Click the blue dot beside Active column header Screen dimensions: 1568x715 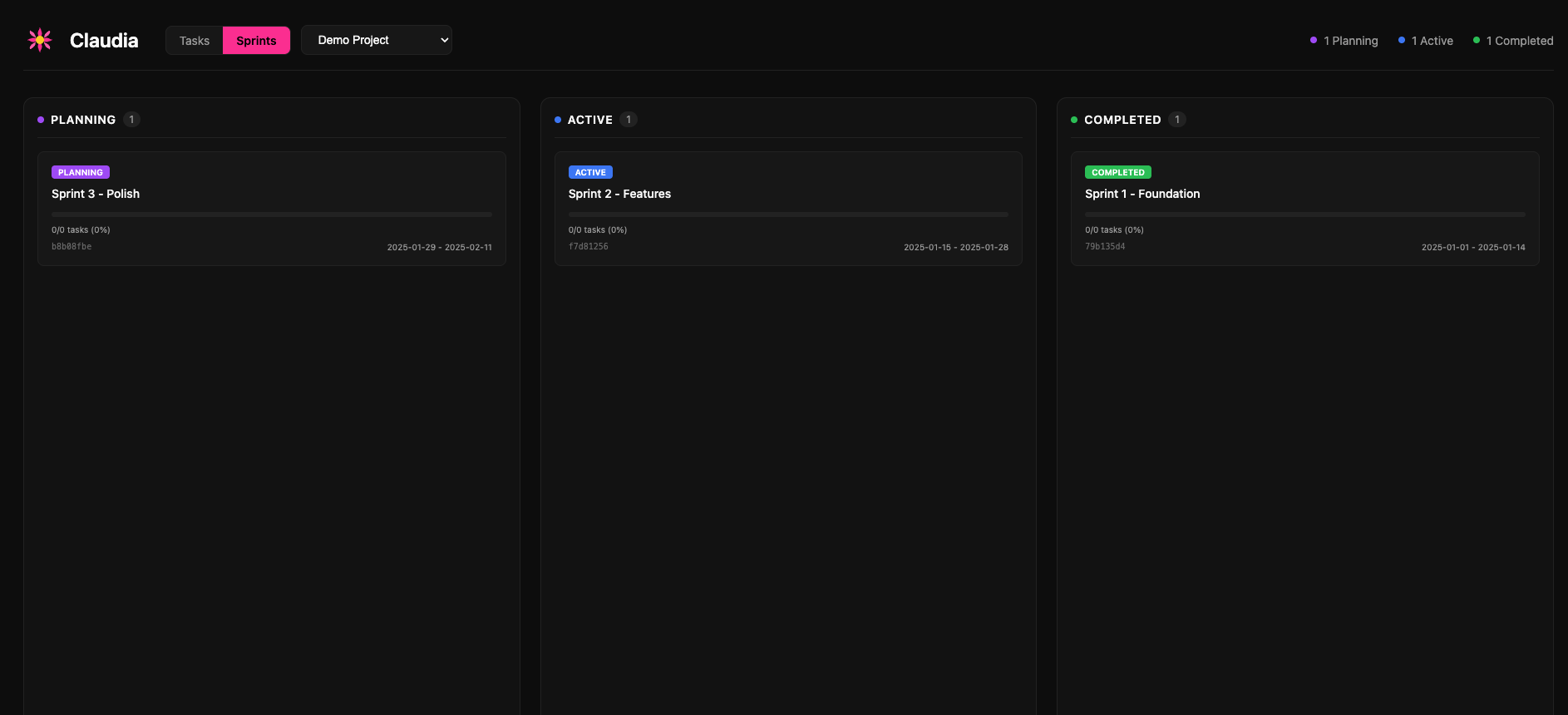click(558, 120)
